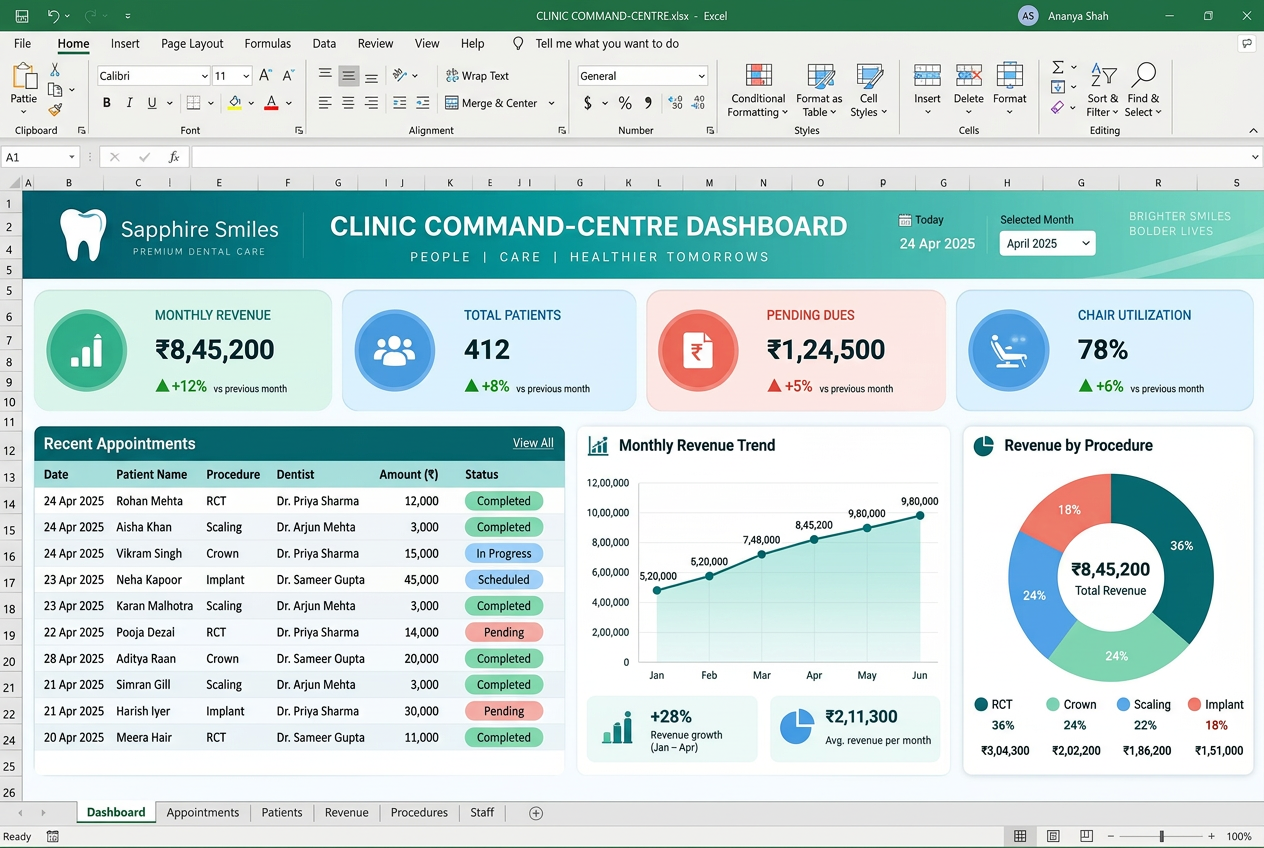The width and height of the screenshot is (1264, 848).
Task: Click the Font Color red A
Action: (270, 103)
